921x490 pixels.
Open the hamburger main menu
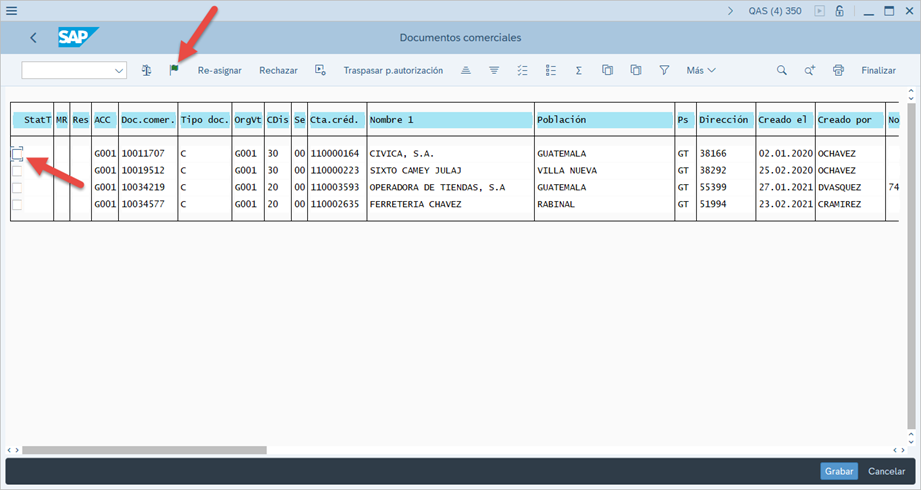(12, 11)
